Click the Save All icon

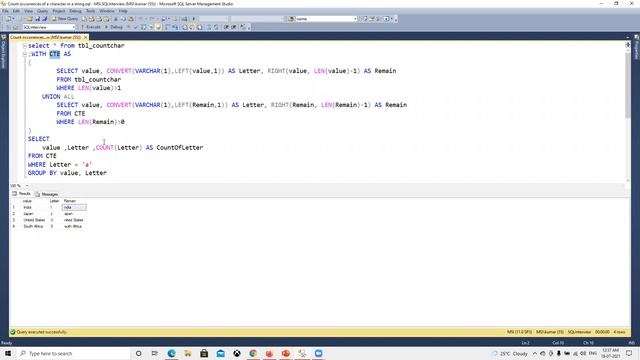point(44,19)
